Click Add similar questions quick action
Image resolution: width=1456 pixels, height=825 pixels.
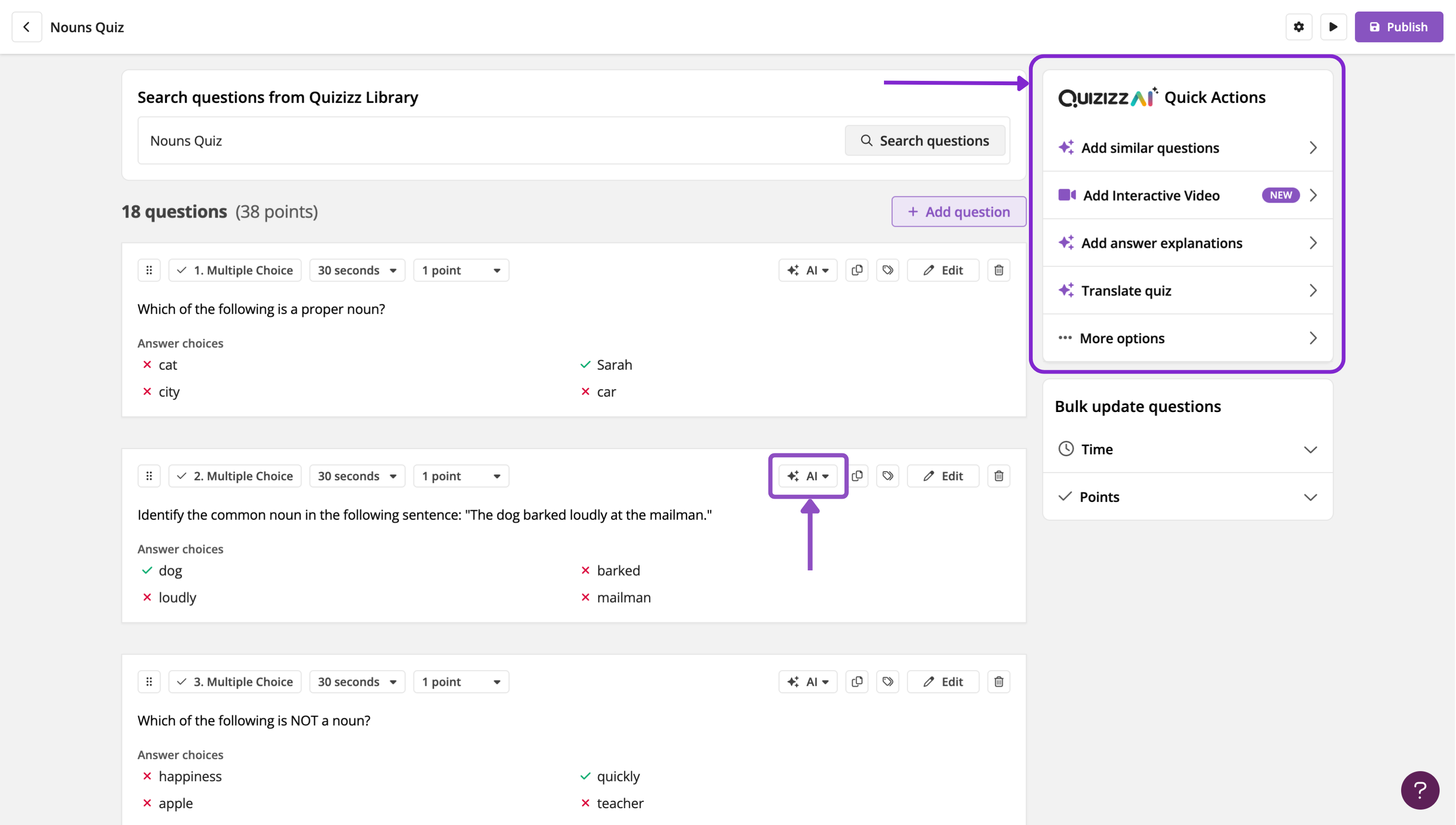[1187, 148]
